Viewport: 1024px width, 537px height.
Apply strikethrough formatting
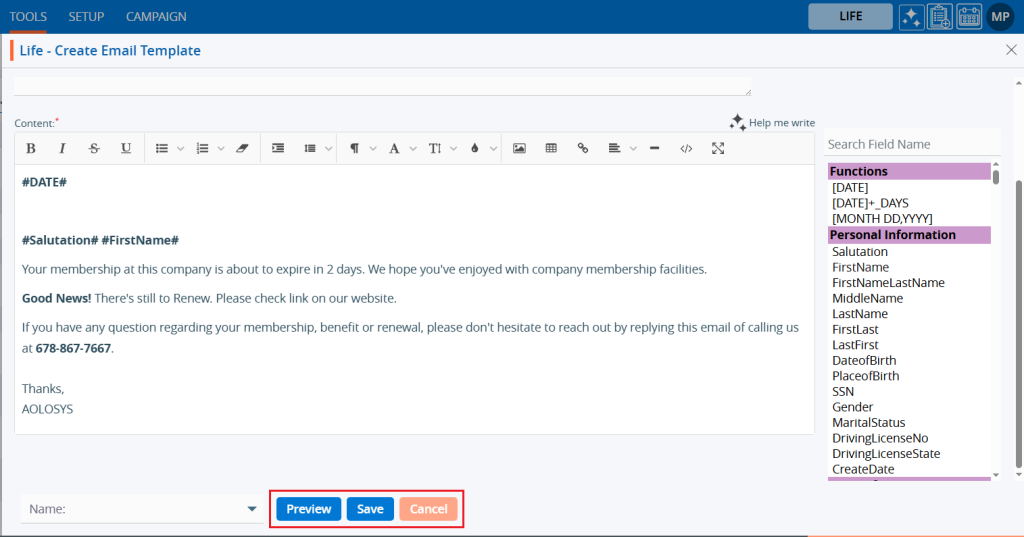click(x=94, y=148)
